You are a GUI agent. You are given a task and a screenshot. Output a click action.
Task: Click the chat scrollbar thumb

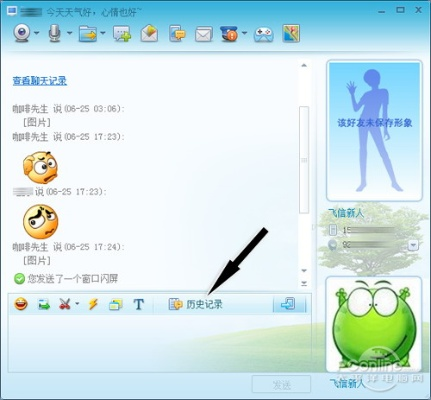304,160
